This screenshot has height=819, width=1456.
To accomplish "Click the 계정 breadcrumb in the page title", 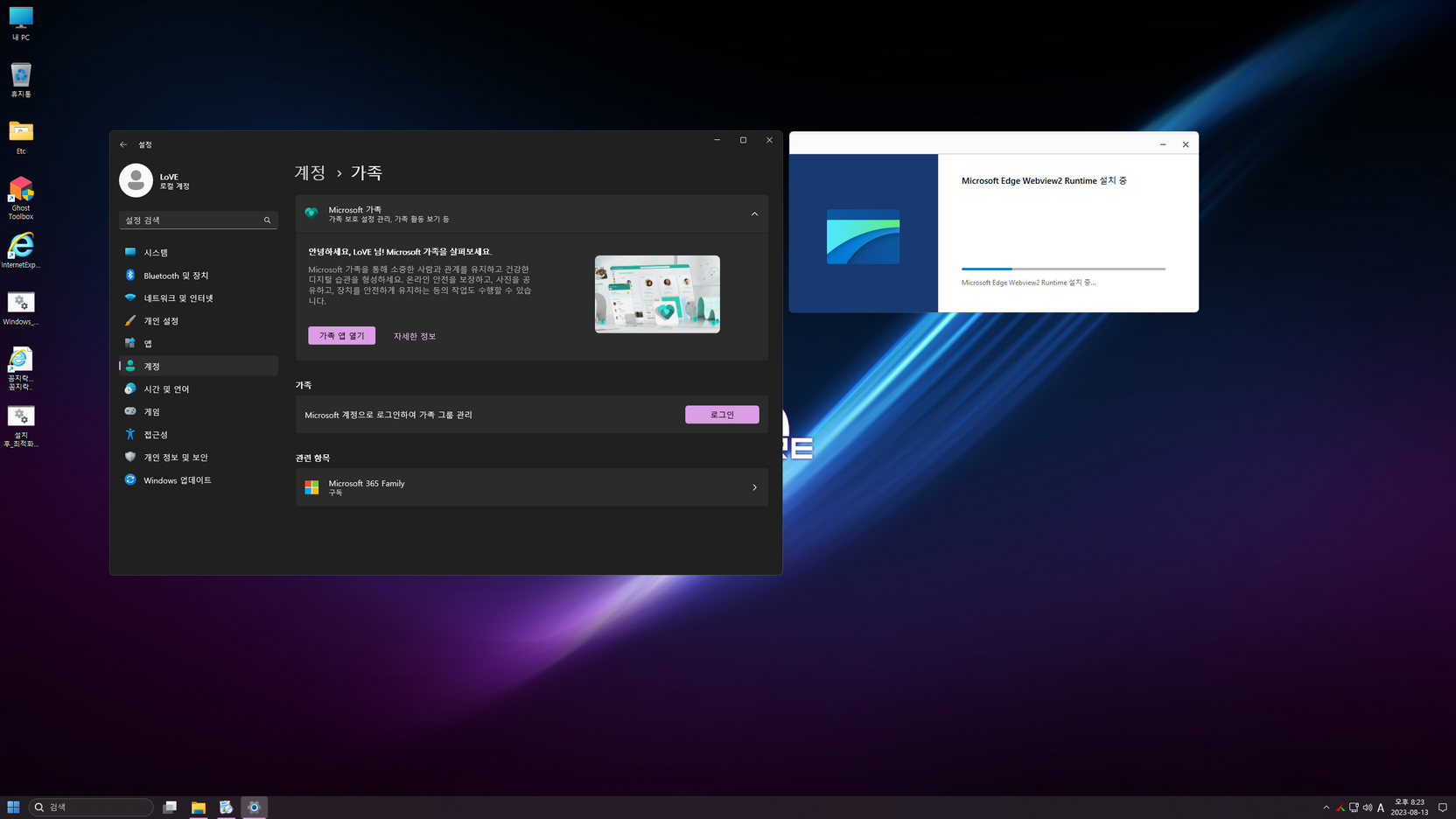I will click(x=311, y=172).
